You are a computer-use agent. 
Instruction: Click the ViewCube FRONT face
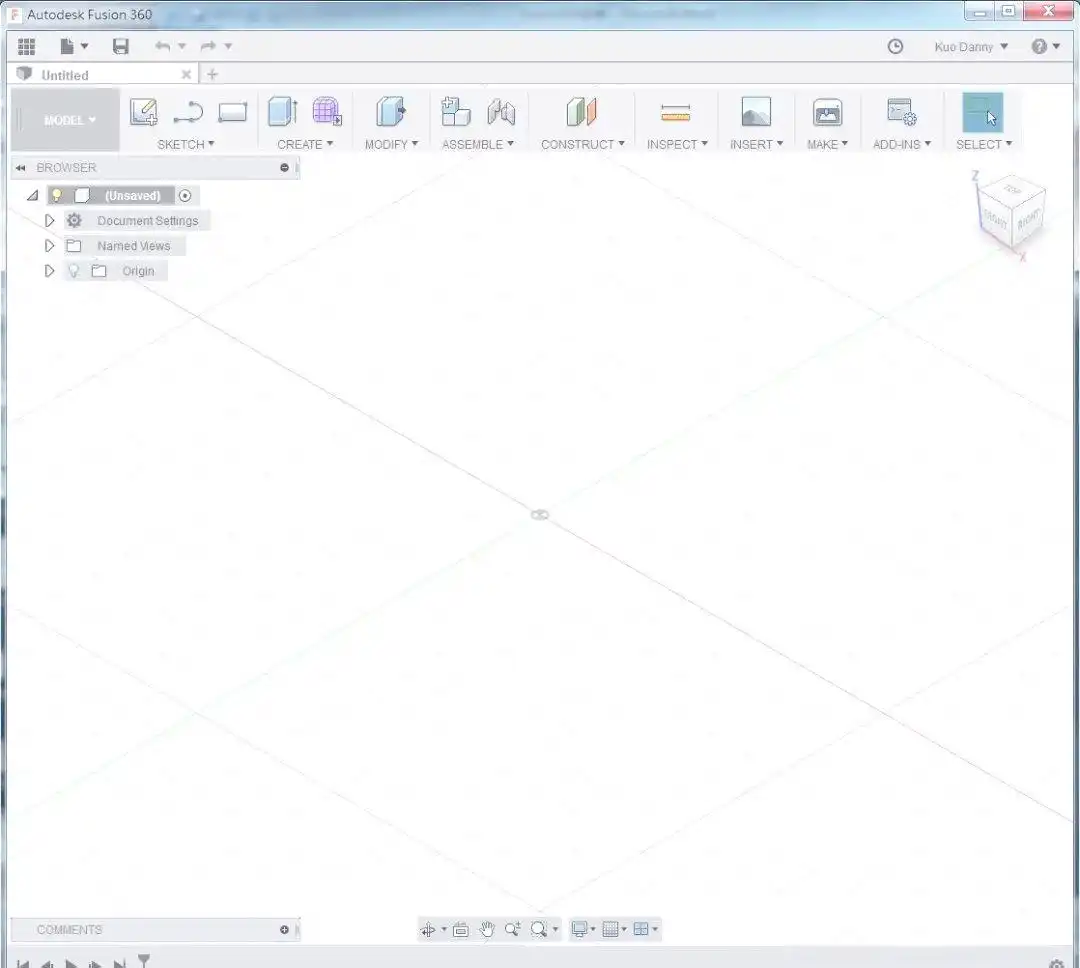click(x=995, y=220)
